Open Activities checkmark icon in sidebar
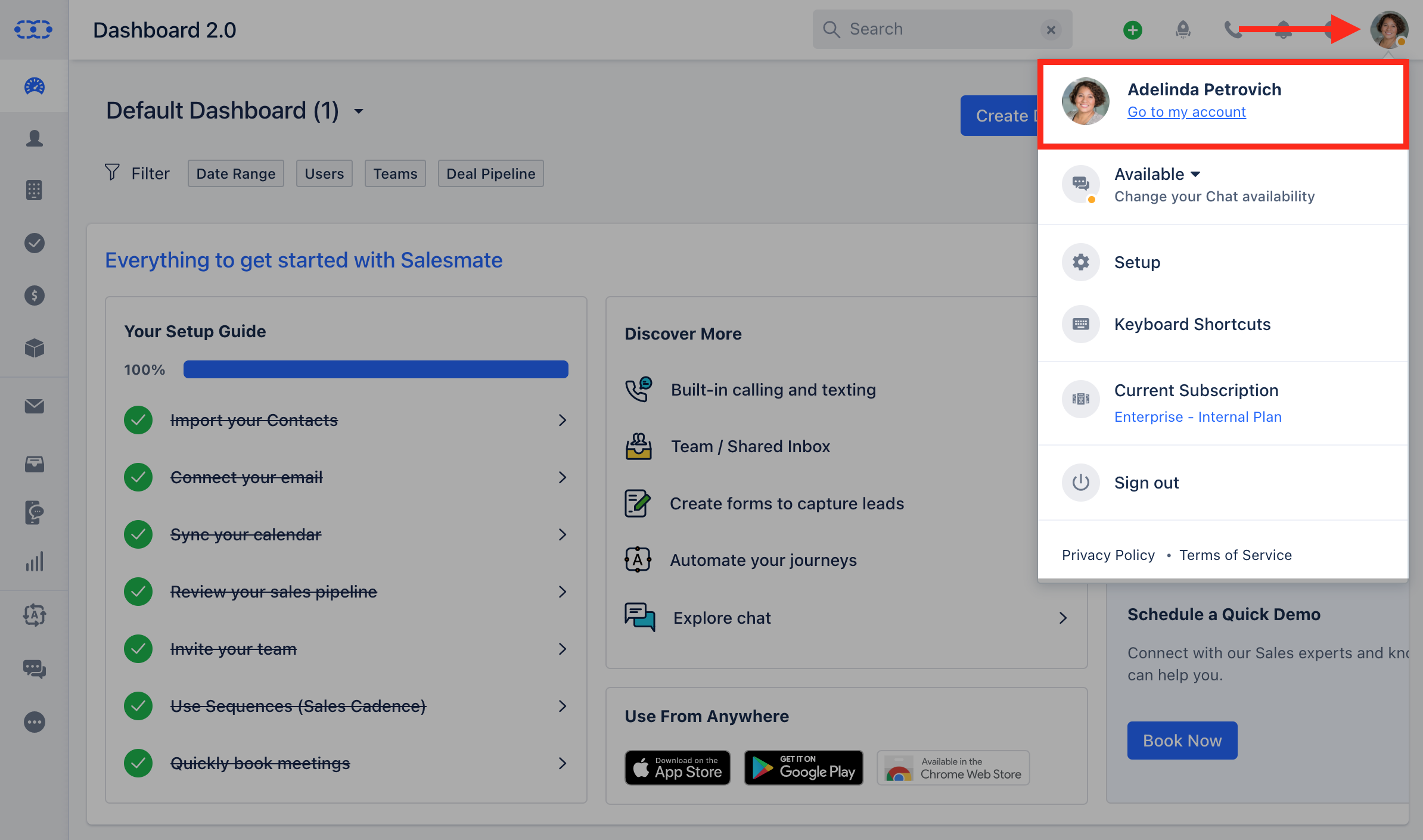 pos(35,243)
